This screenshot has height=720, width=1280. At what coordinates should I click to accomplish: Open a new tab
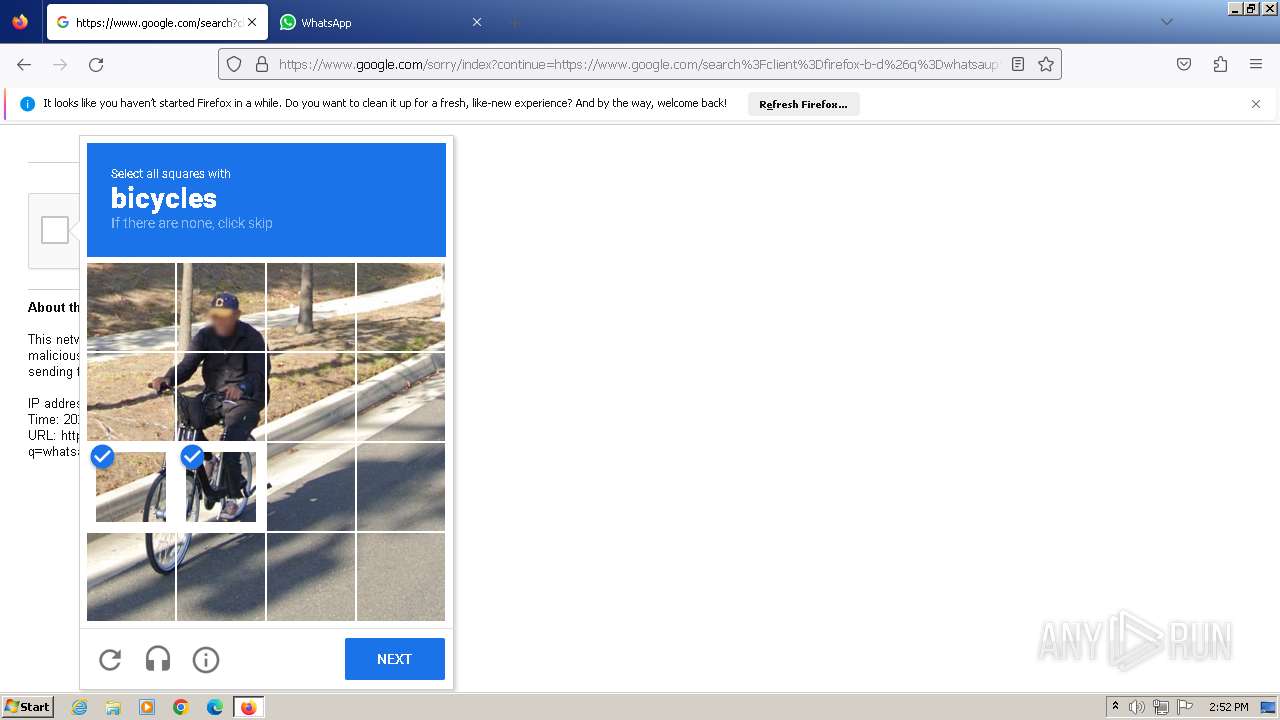point(514,22)
